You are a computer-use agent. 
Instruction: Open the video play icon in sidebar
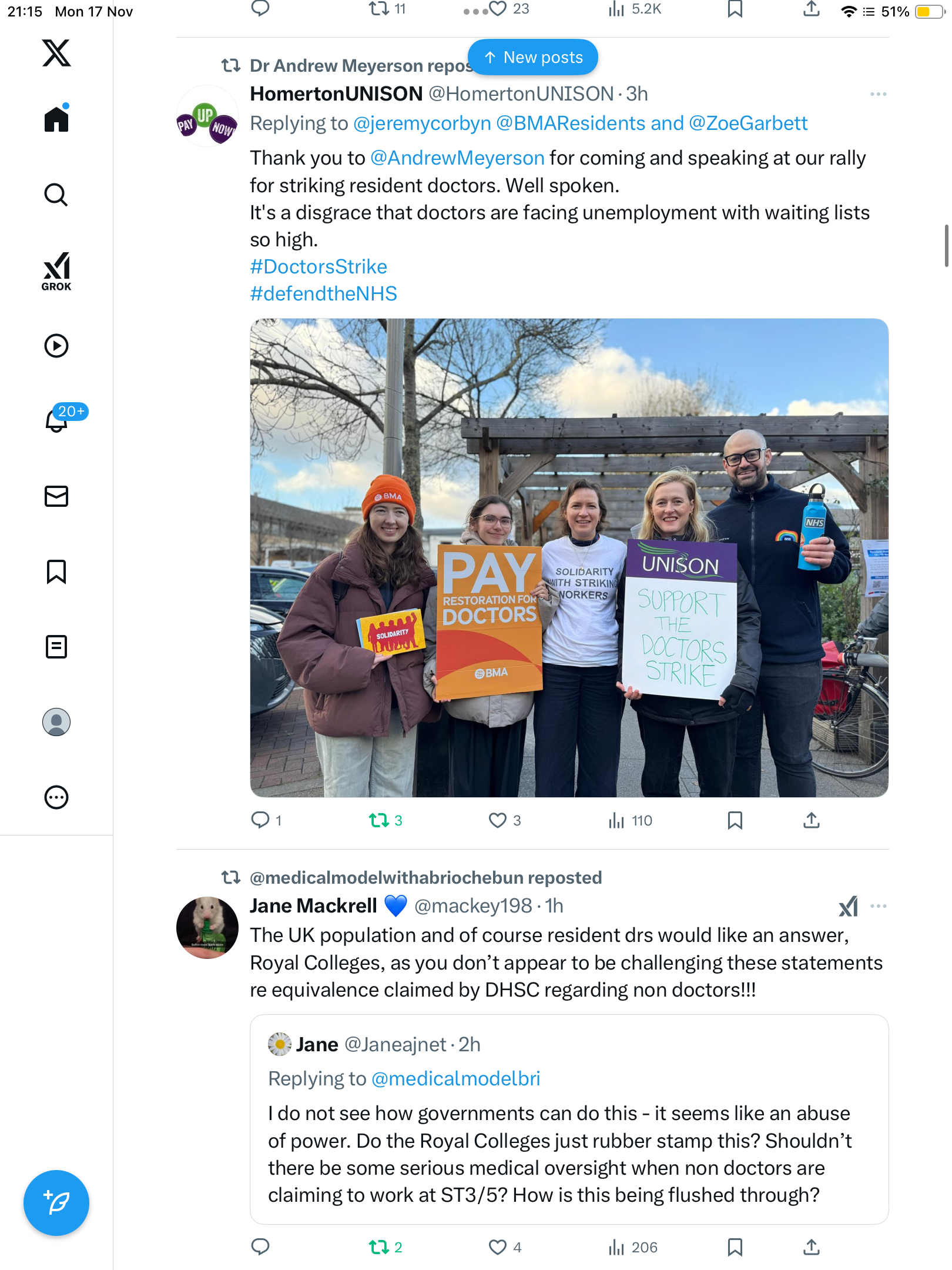click(56, 346)
